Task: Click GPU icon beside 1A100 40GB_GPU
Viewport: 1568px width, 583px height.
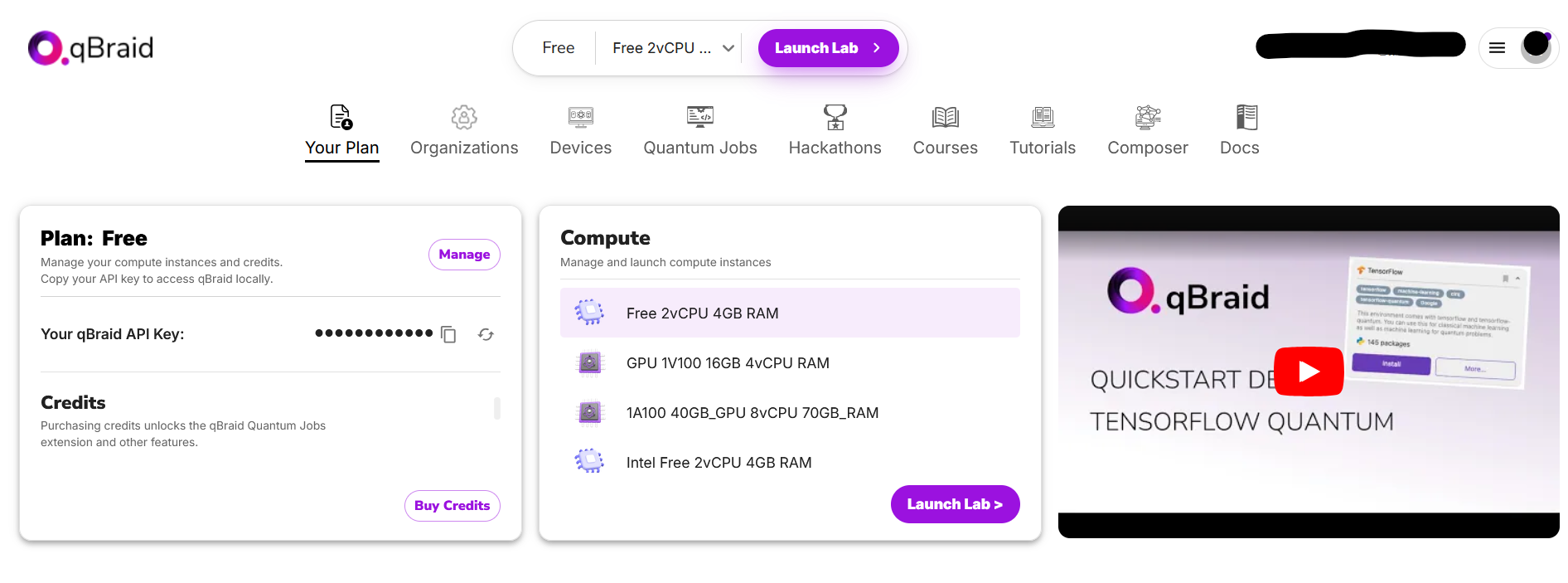Action: pos(589,412)
